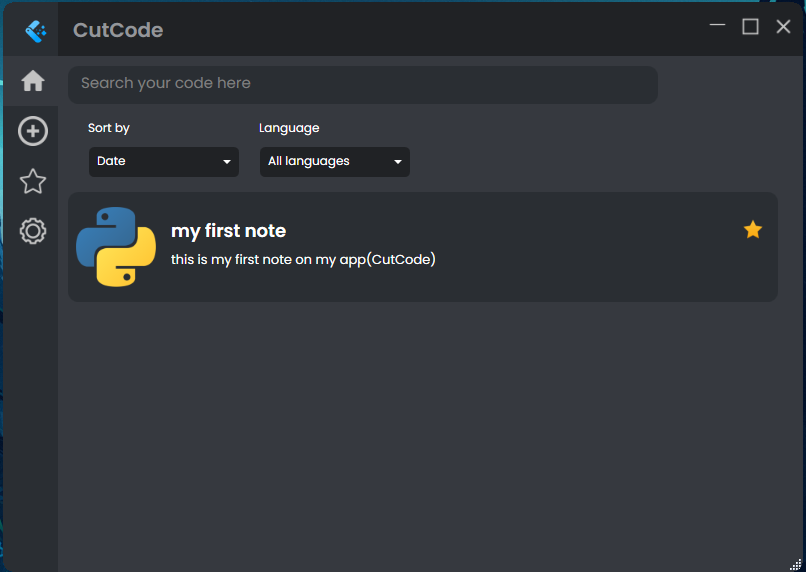Toggle favorite star on my first note
The width and height of the screenshot is (806, 572).
(x=753, y=229)
